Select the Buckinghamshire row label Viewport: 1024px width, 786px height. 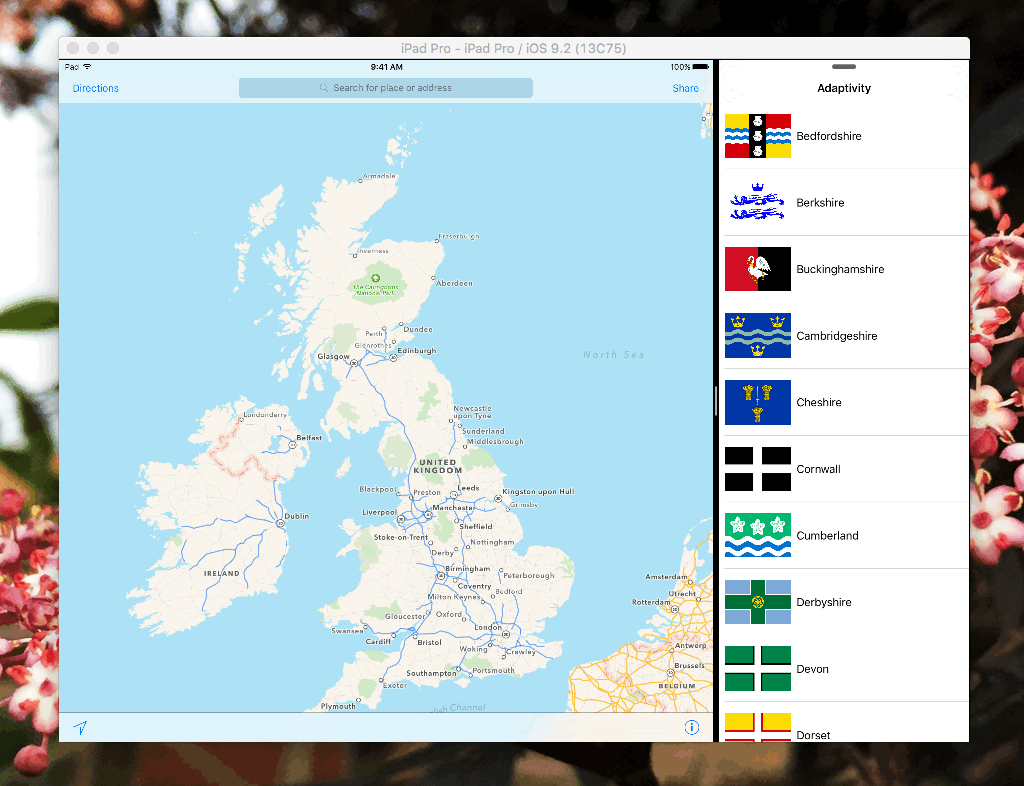pyautogui.click(x=840, y=269)
